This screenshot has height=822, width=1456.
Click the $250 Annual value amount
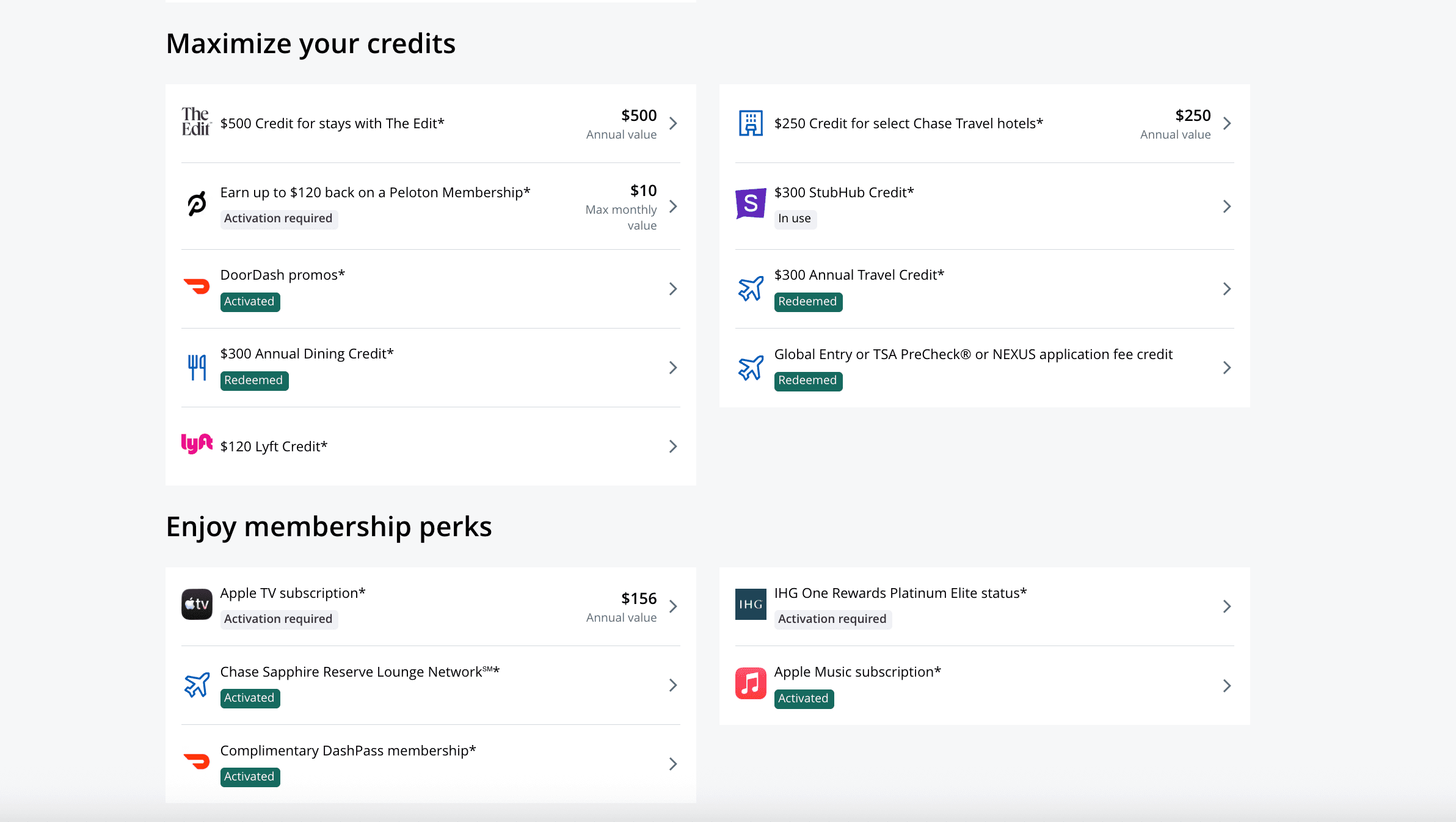tap(1193, 115)
